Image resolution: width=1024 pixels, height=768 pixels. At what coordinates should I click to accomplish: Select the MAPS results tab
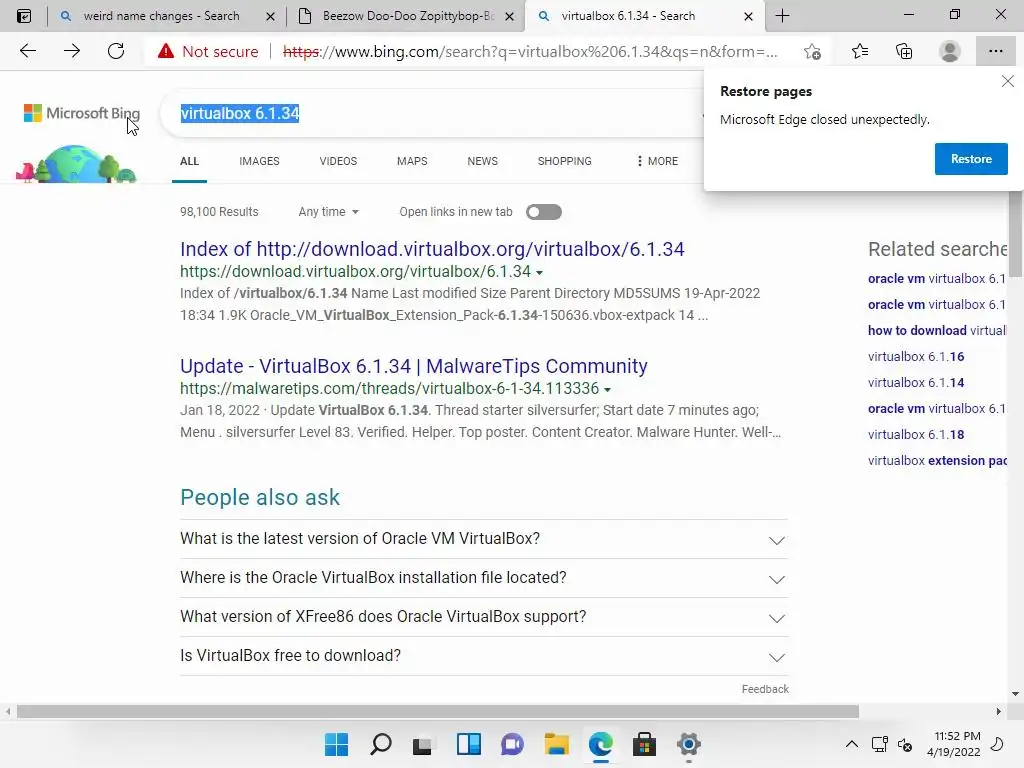[x=412, y=161]
